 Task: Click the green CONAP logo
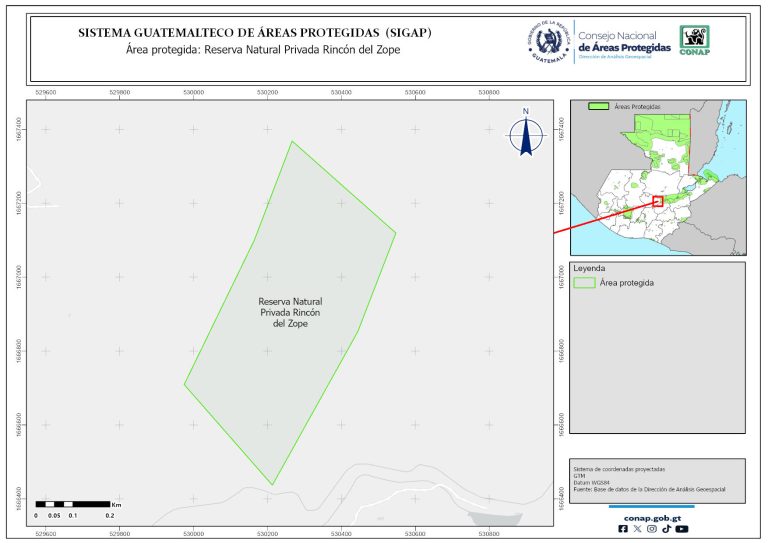696,39
